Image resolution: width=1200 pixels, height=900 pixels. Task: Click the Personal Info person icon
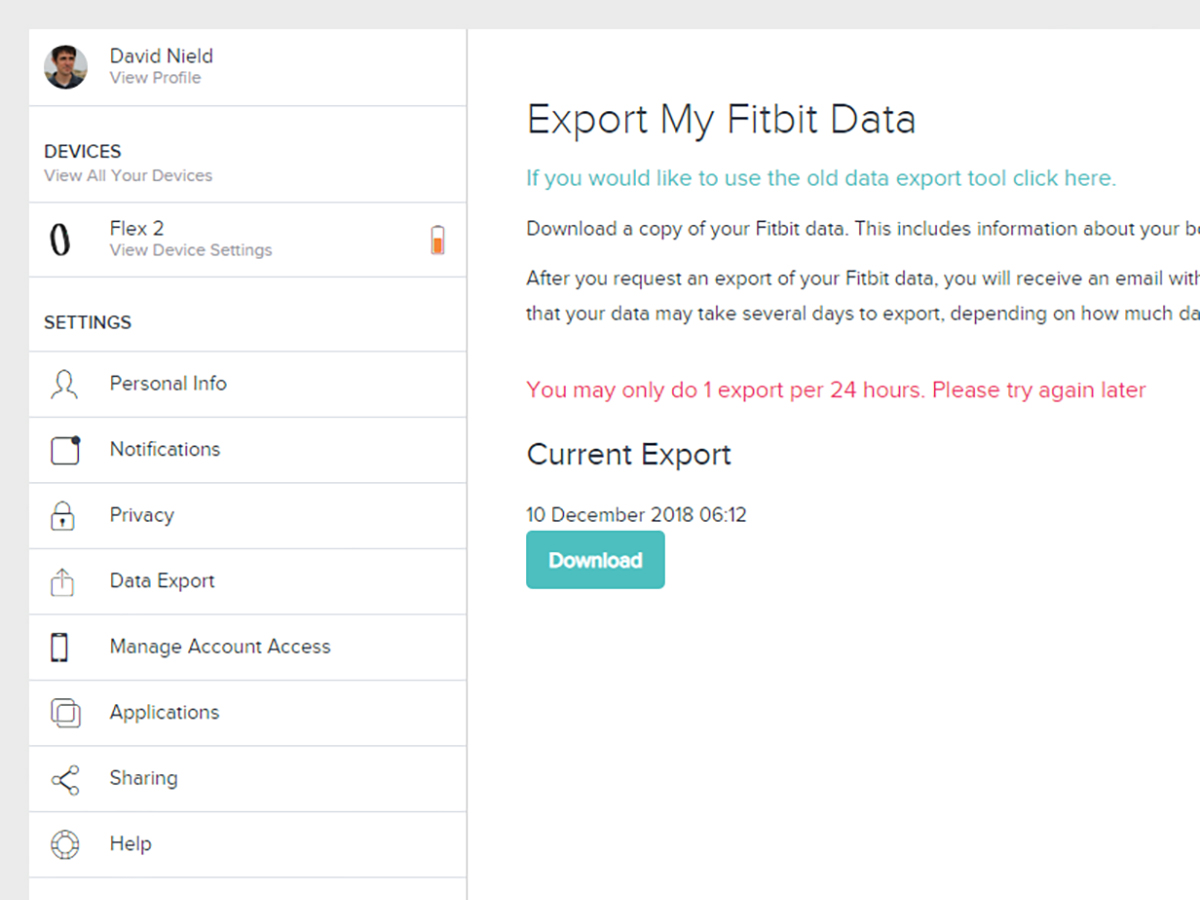64,384
